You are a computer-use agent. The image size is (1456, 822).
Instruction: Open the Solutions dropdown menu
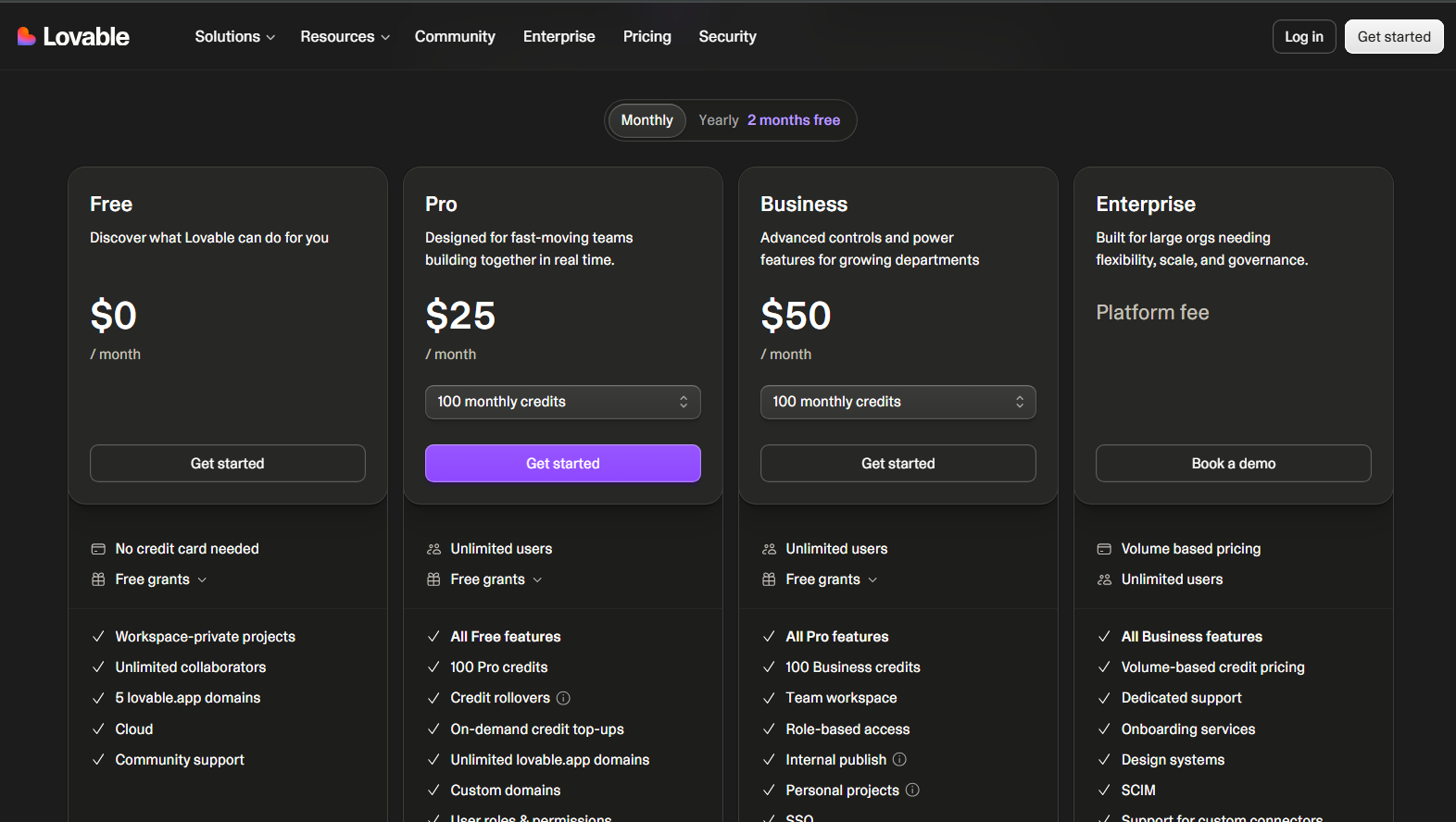234,36
